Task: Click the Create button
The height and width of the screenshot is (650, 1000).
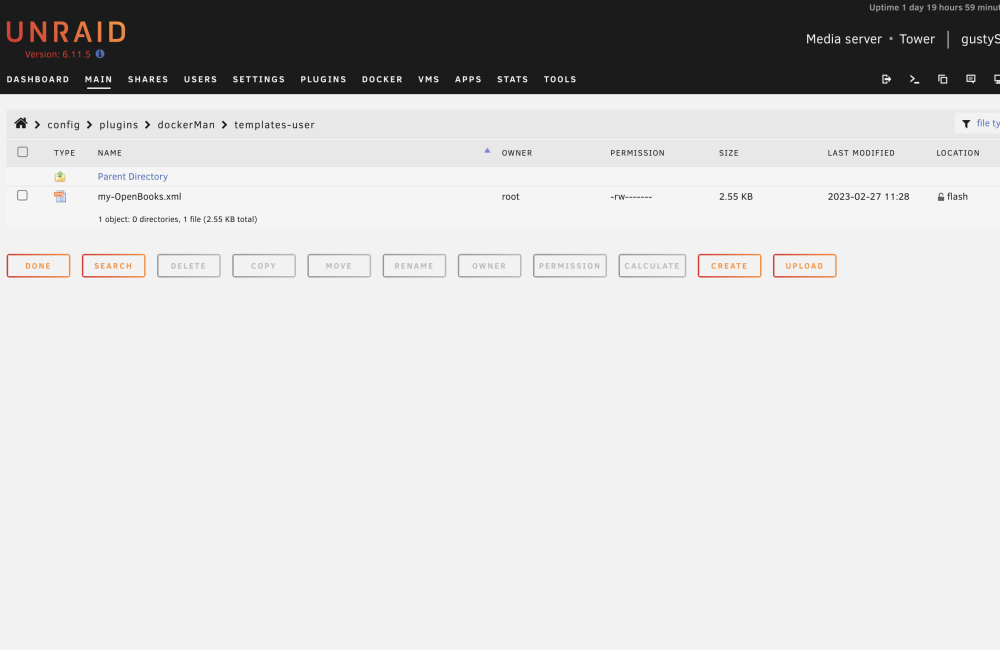Action: 730,266
